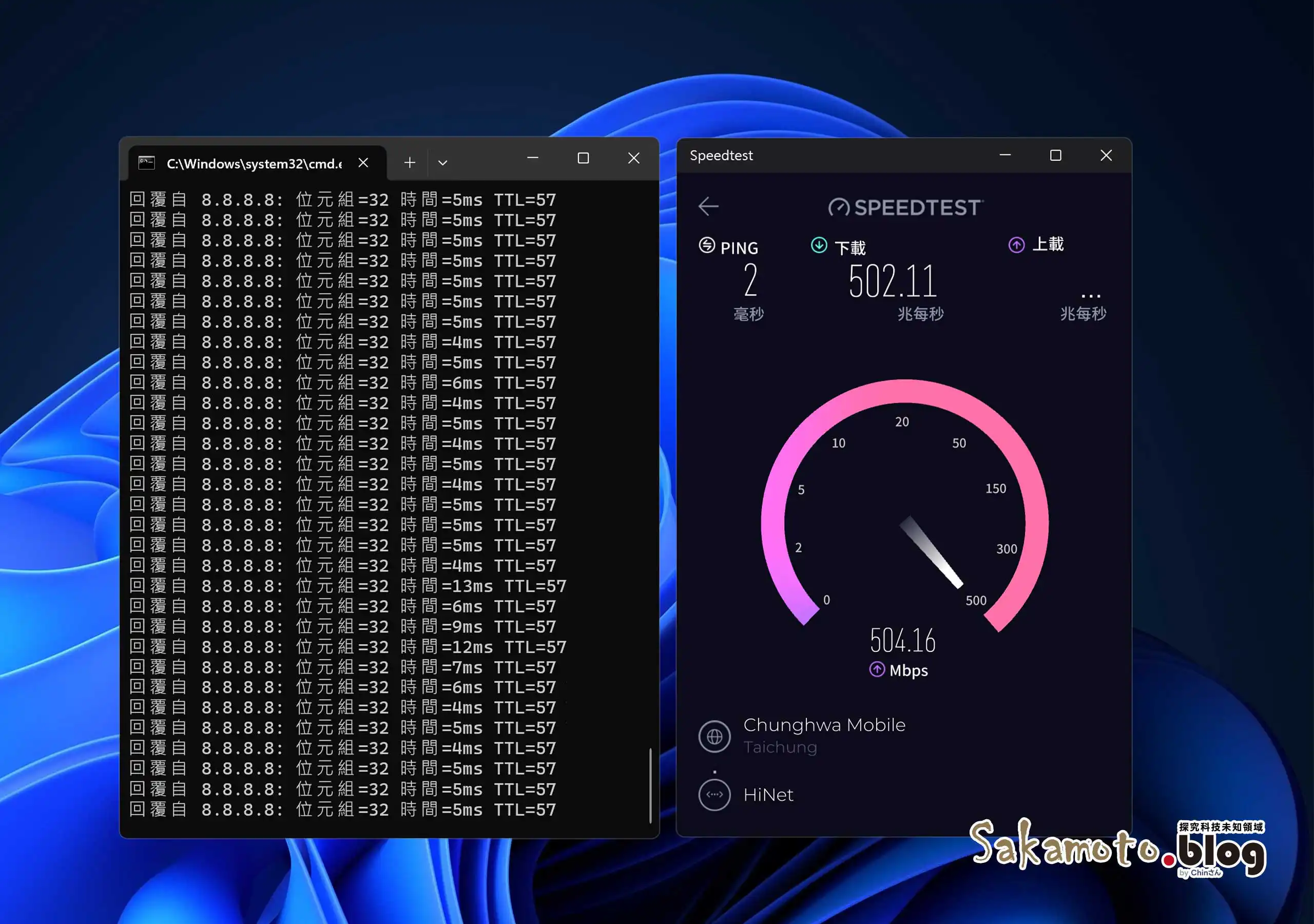Click the Chunghwa Mobile provider name
This screenshot has height=924, width=1314.
[824, 725]
